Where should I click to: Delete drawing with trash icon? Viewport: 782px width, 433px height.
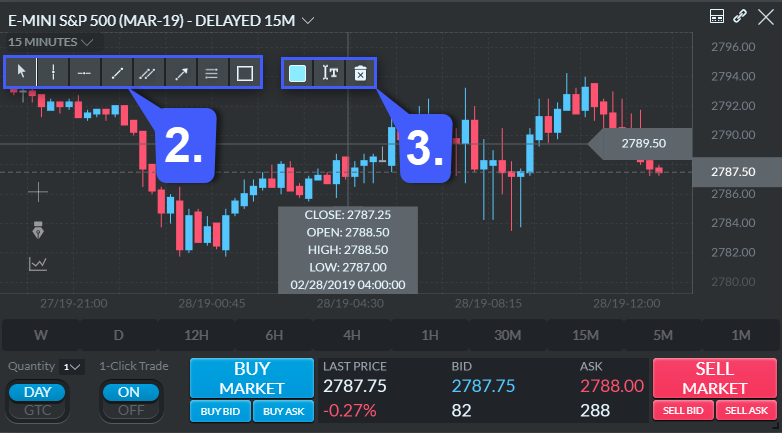[360, 73]
